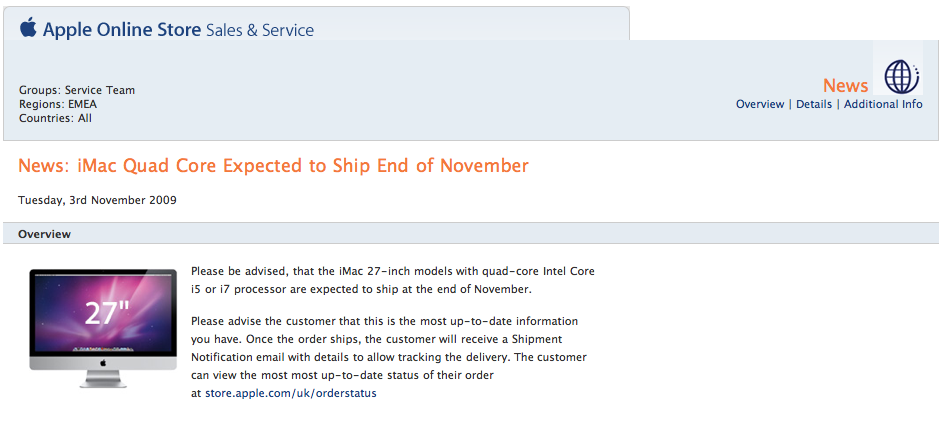The image size is (941, 429).
Task: Click the Sales & Service subtitle text
Action: (x=260, y=30)
